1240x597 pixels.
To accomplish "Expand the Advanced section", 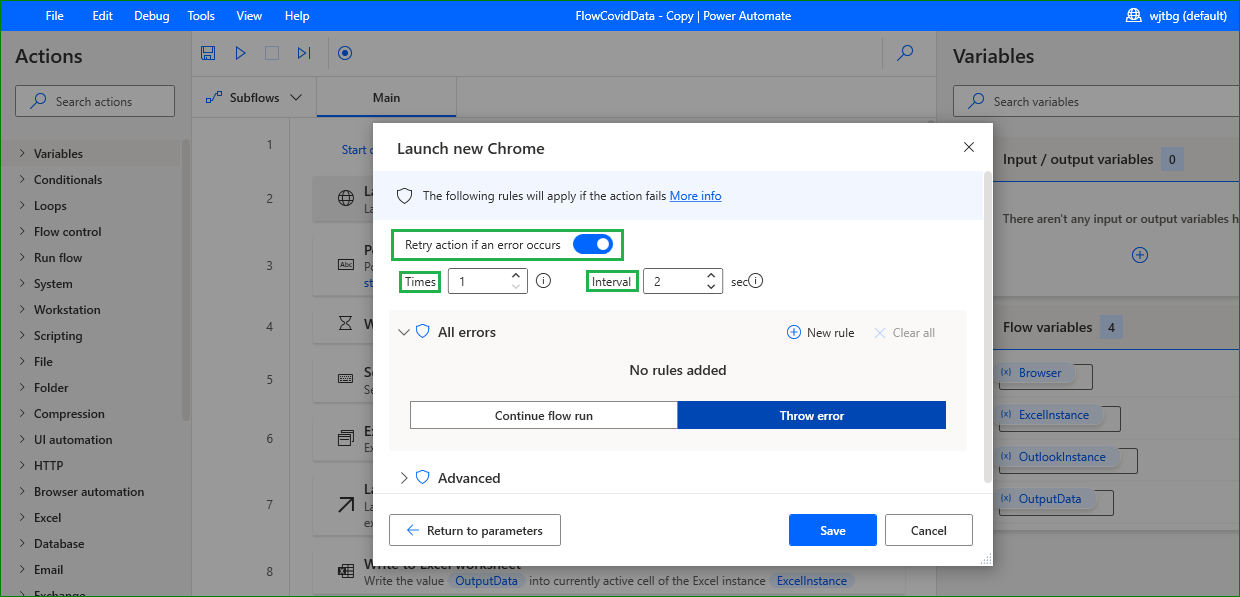I will click(x=404, y=478).
